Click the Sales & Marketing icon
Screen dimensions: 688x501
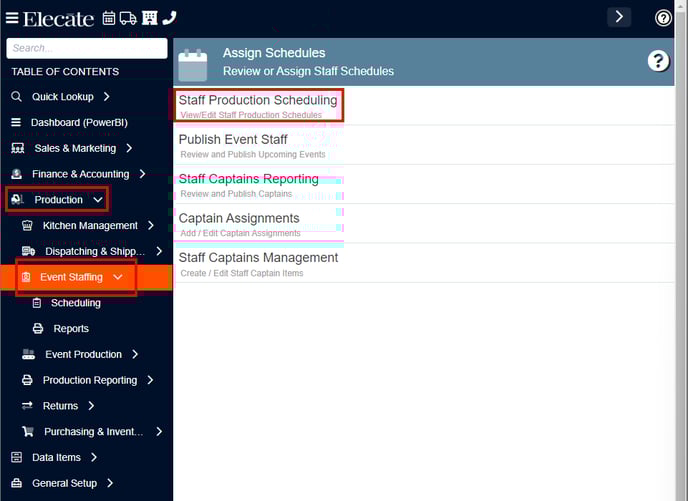(x=18, y=148)
